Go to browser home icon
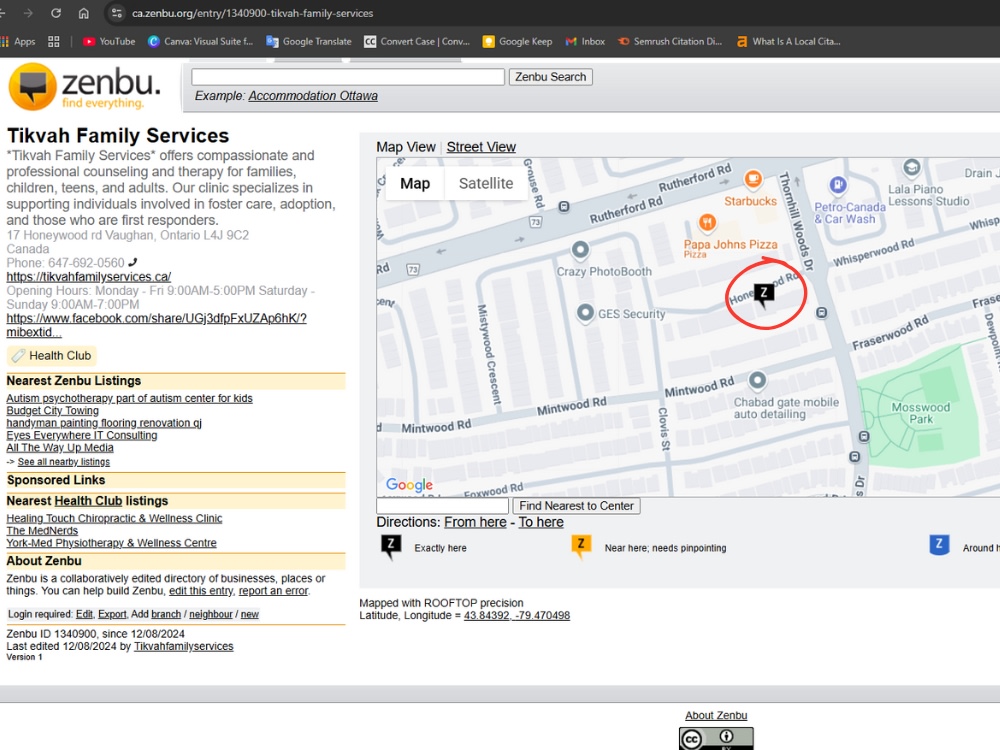 [84, 13]
